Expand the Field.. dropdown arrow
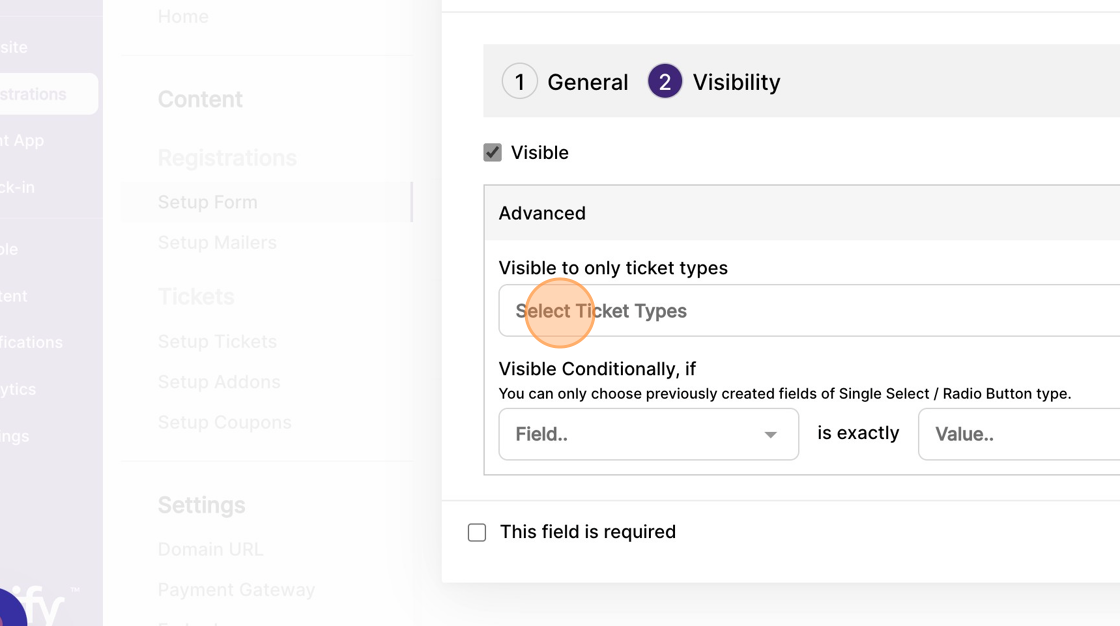 point(770,434)
